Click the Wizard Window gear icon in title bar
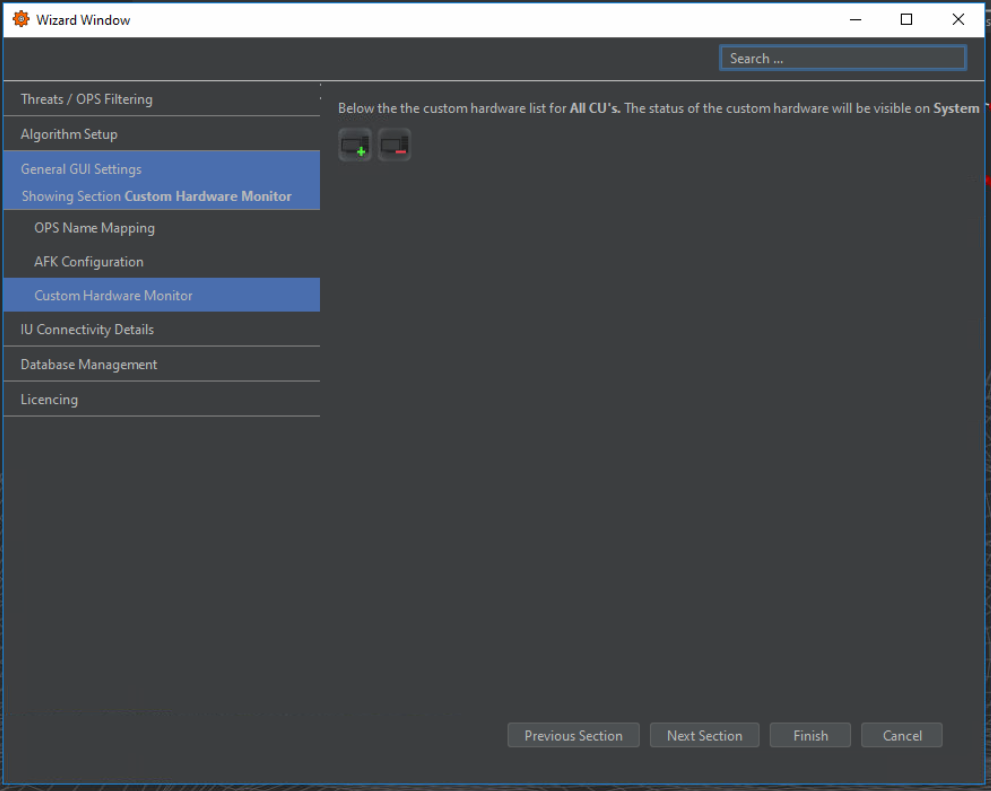 tap(20, 19)
